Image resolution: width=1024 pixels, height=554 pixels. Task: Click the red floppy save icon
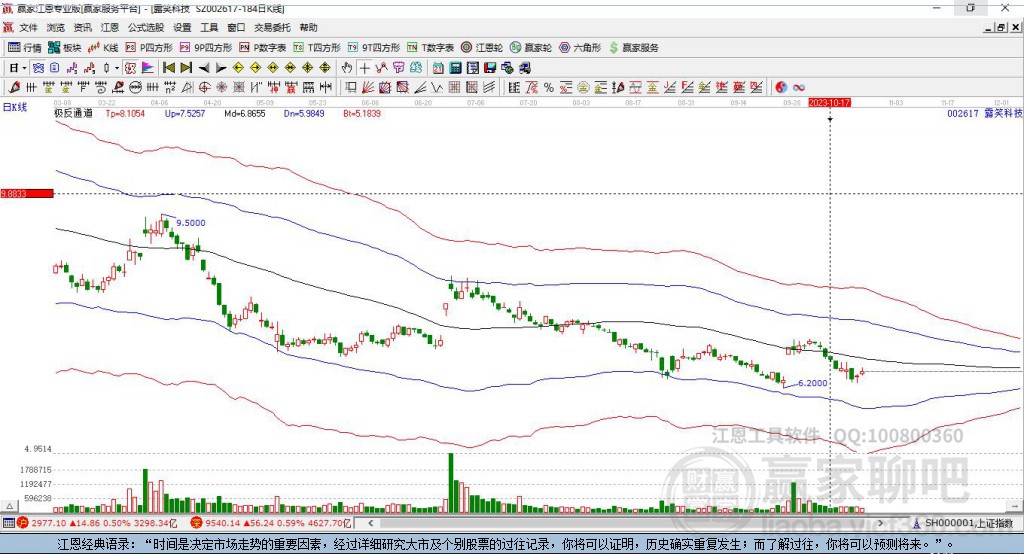[x=490, y=68]
